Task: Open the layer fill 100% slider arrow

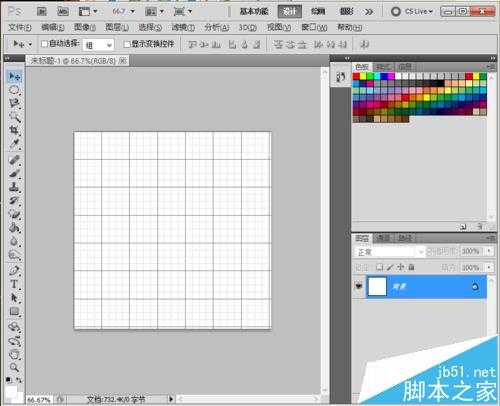Action: click(489, 267)
